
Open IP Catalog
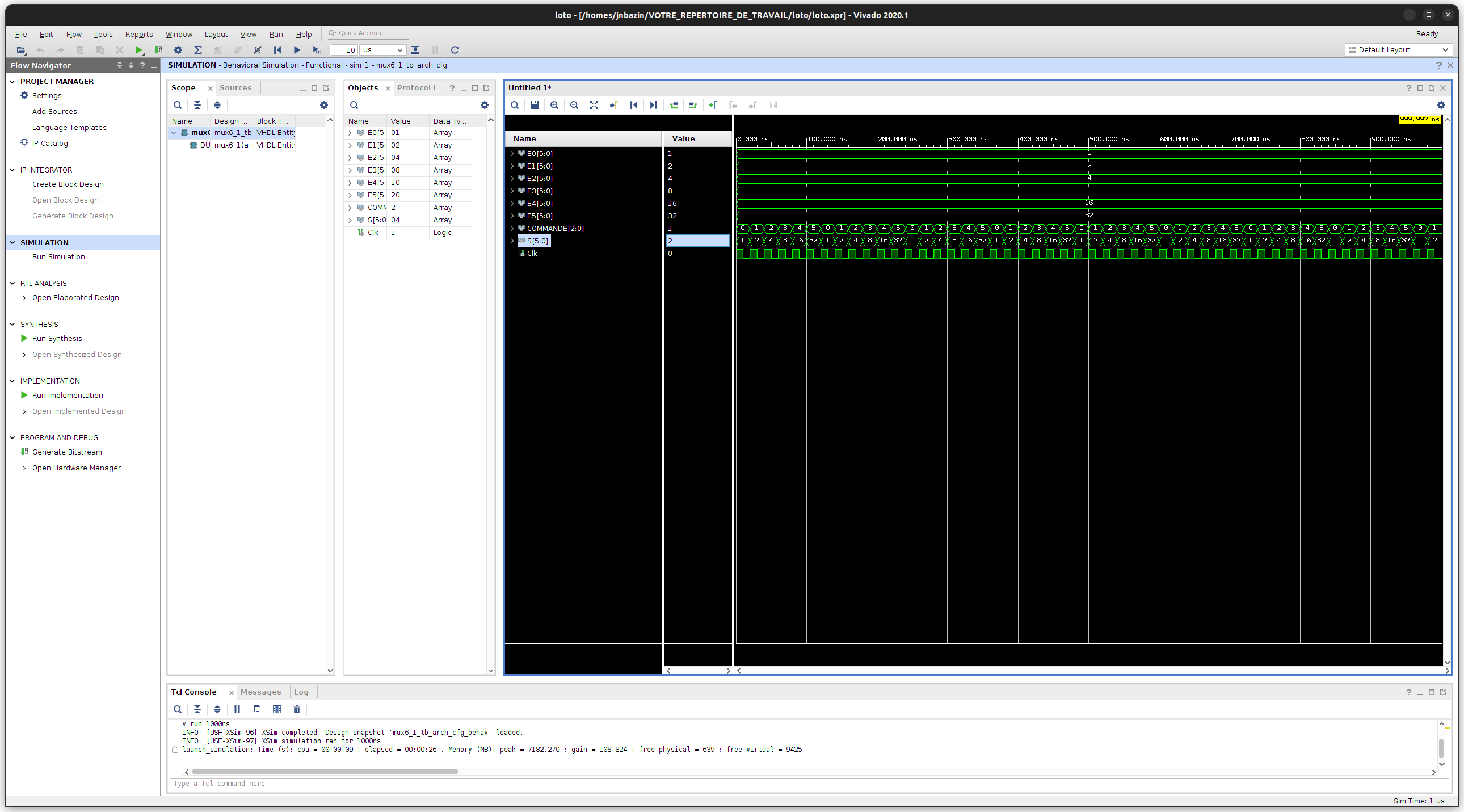click(x=50, y=143)
